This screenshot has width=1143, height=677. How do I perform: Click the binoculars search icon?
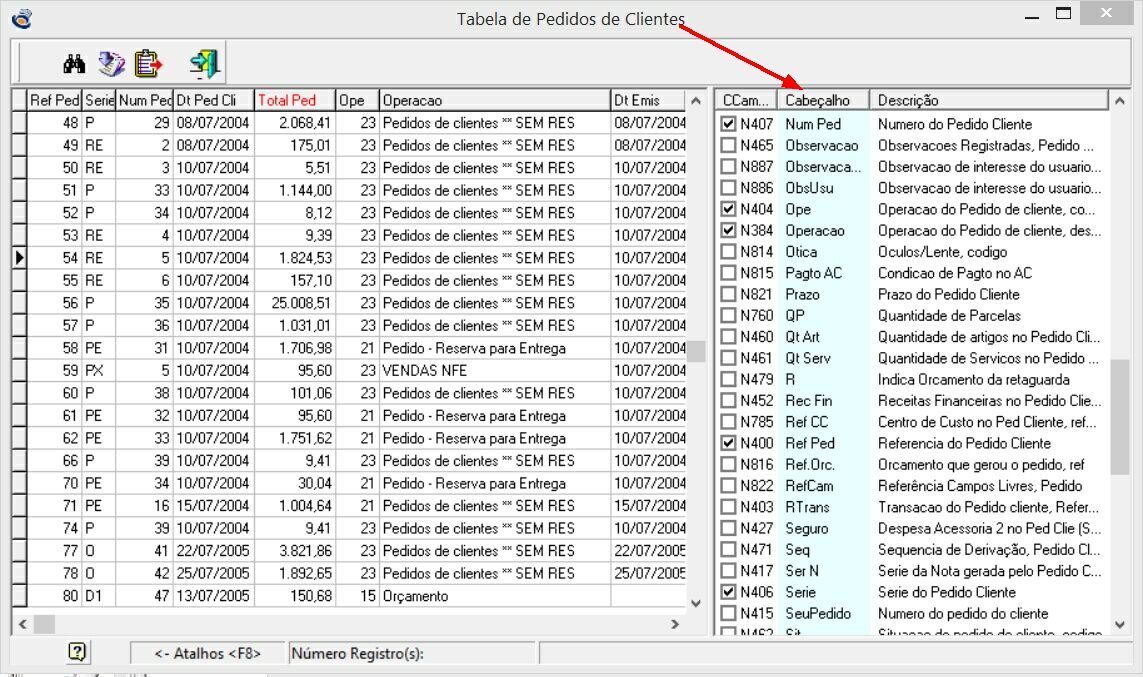(x=74, y=64)
